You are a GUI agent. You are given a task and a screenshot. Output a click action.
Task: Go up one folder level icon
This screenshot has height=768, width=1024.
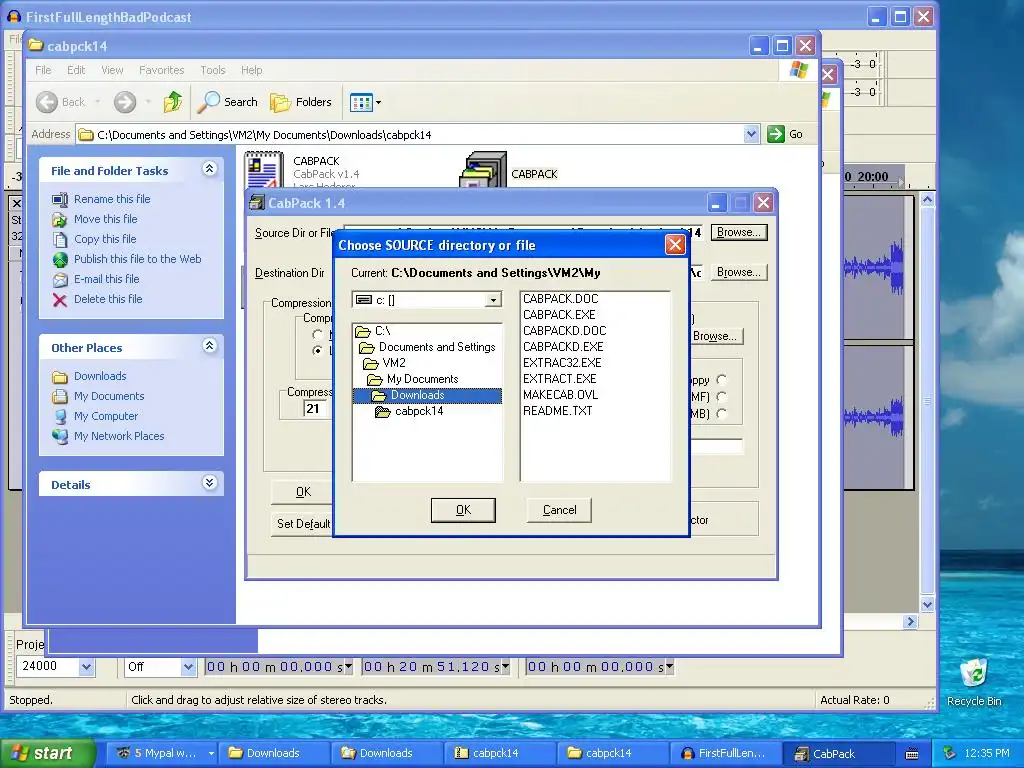point(173,102)
